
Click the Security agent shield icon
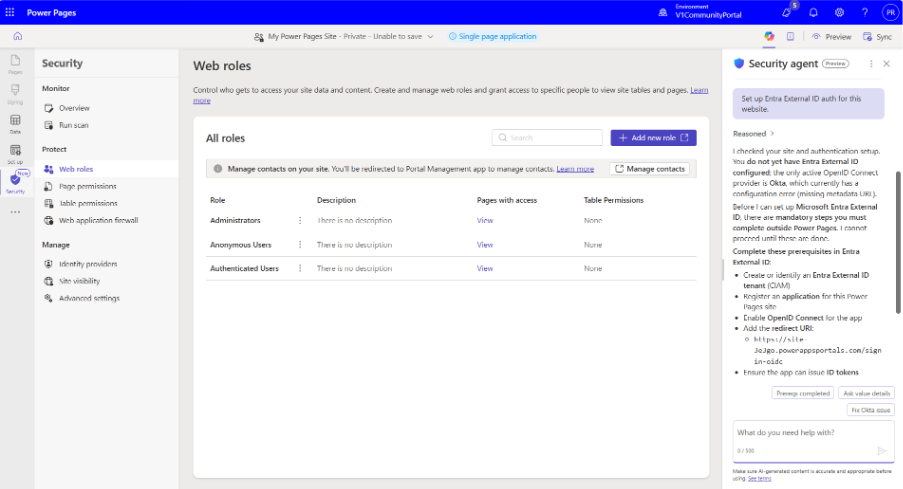coord(739,63)
